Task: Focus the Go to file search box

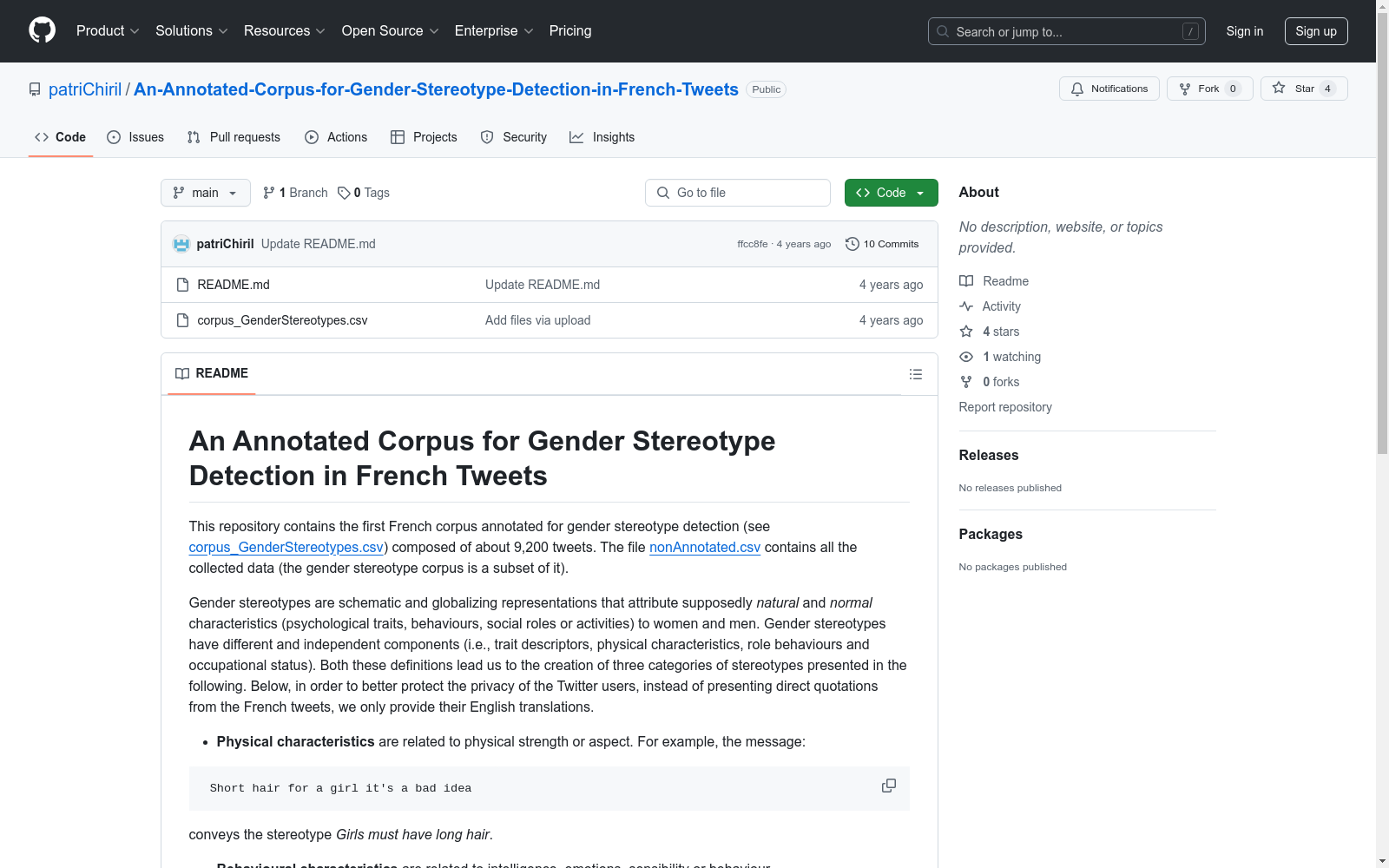Action: click(x=738, y=193)
